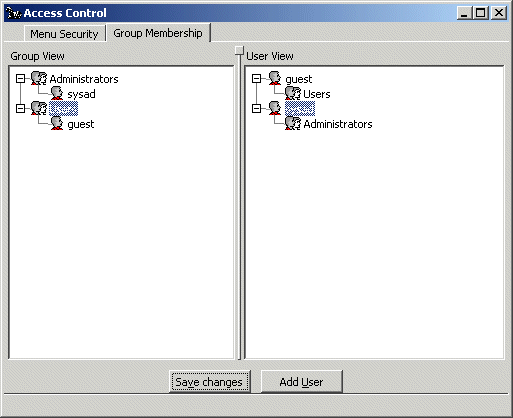
Task: Collapse the Administrators node in Group View
Action: coord(21,79)
